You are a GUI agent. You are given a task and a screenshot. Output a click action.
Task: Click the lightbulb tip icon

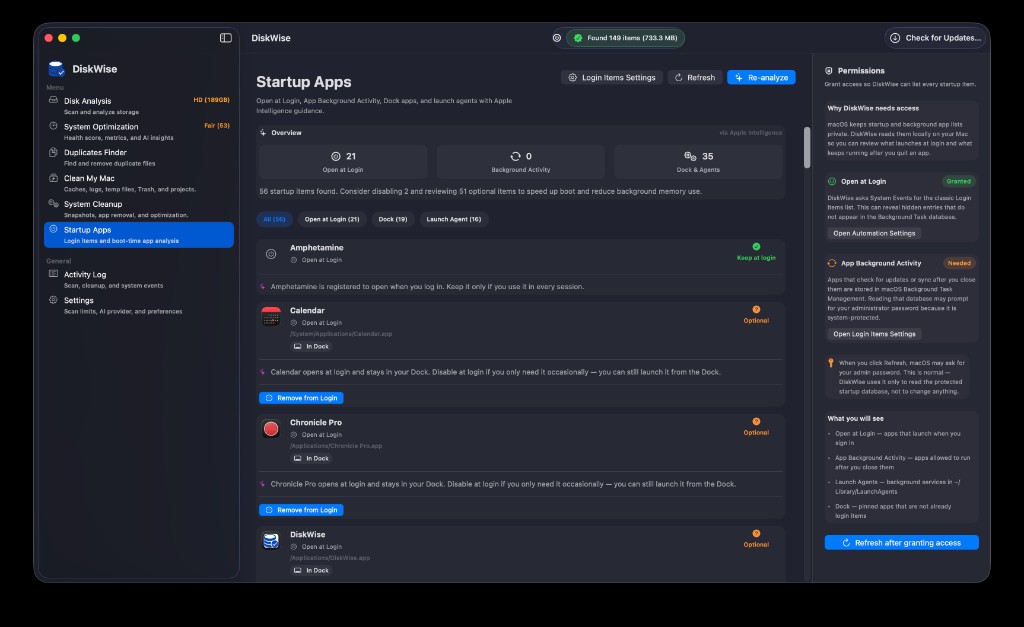point(831,362)
